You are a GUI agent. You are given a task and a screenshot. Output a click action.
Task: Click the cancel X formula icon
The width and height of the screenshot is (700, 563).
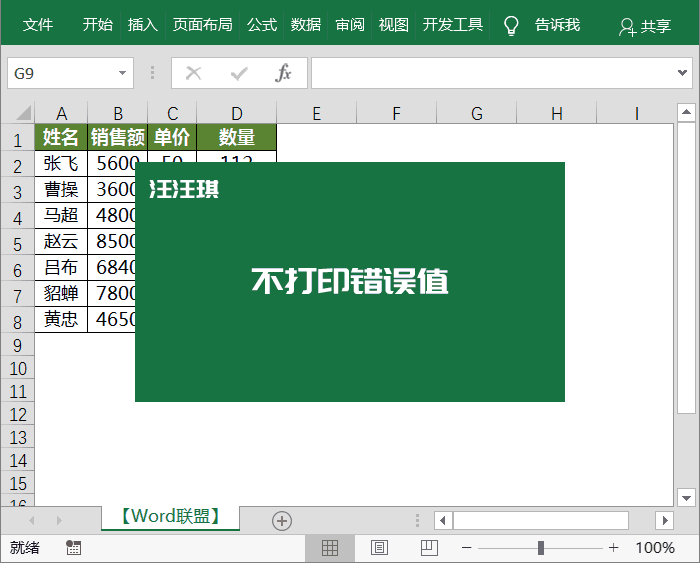click(x=193, y=73)
